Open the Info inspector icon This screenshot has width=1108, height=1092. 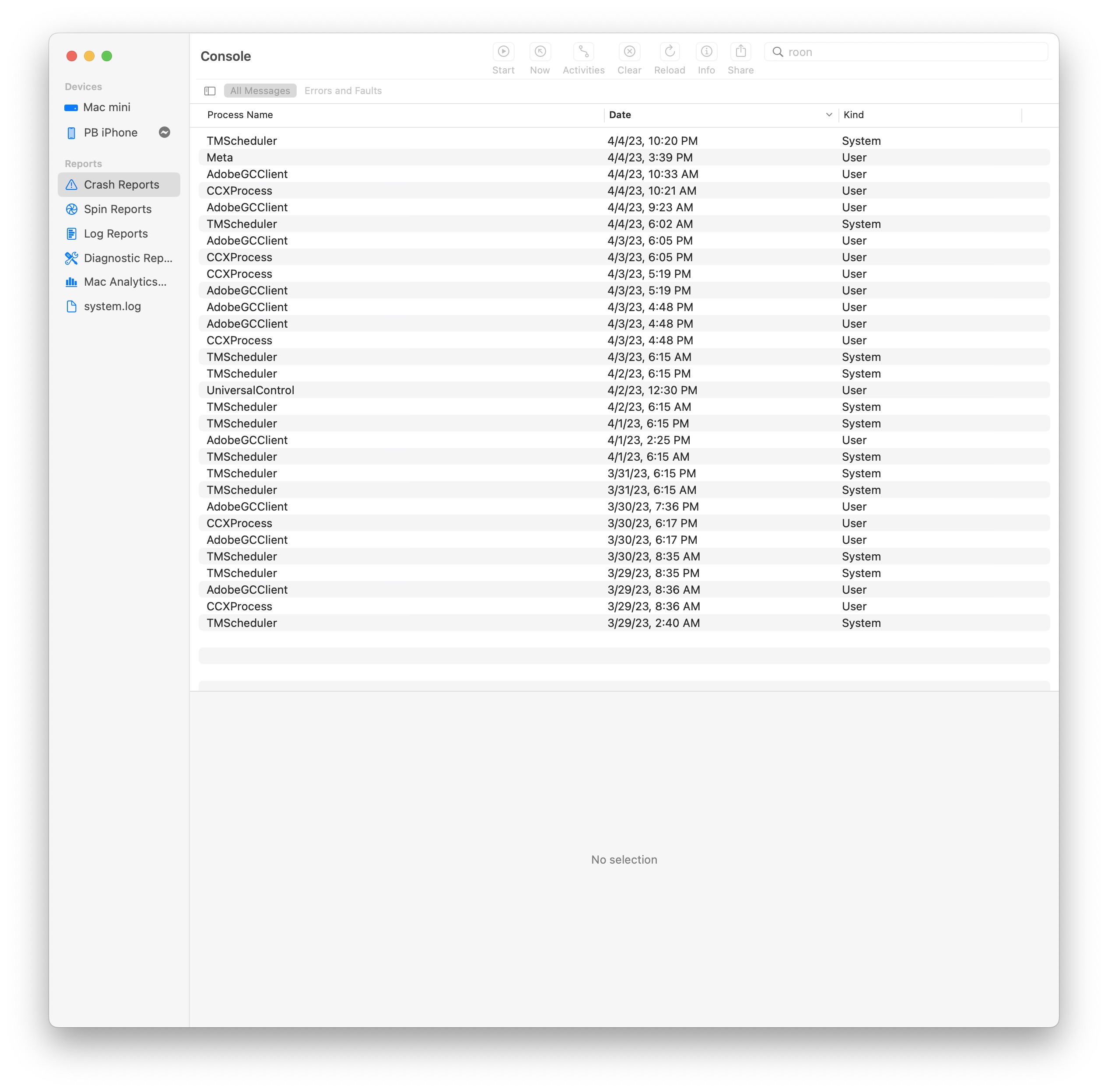click(x=706, y=52)
